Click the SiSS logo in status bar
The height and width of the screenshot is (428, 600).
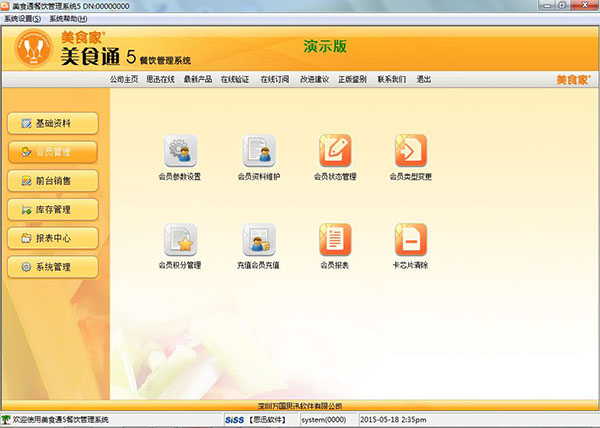click(x=235, y=420)
